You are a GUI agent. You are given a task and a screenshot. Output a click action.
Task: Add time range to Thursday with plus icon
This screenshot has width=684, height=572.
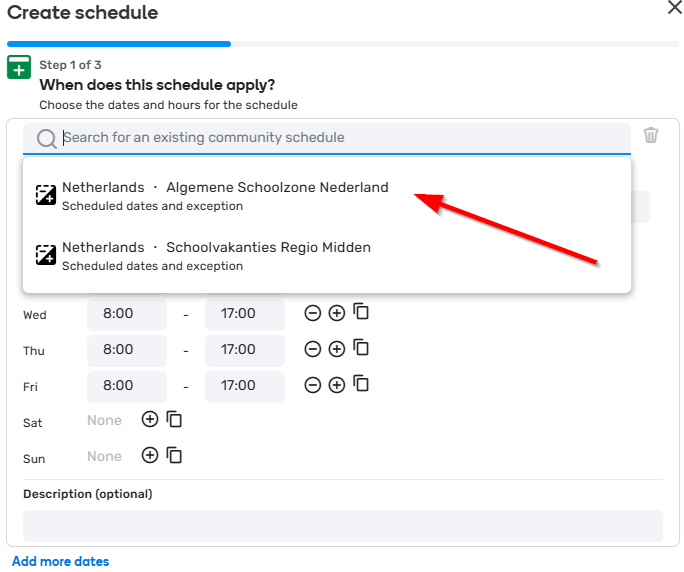(x=337, y=350)
